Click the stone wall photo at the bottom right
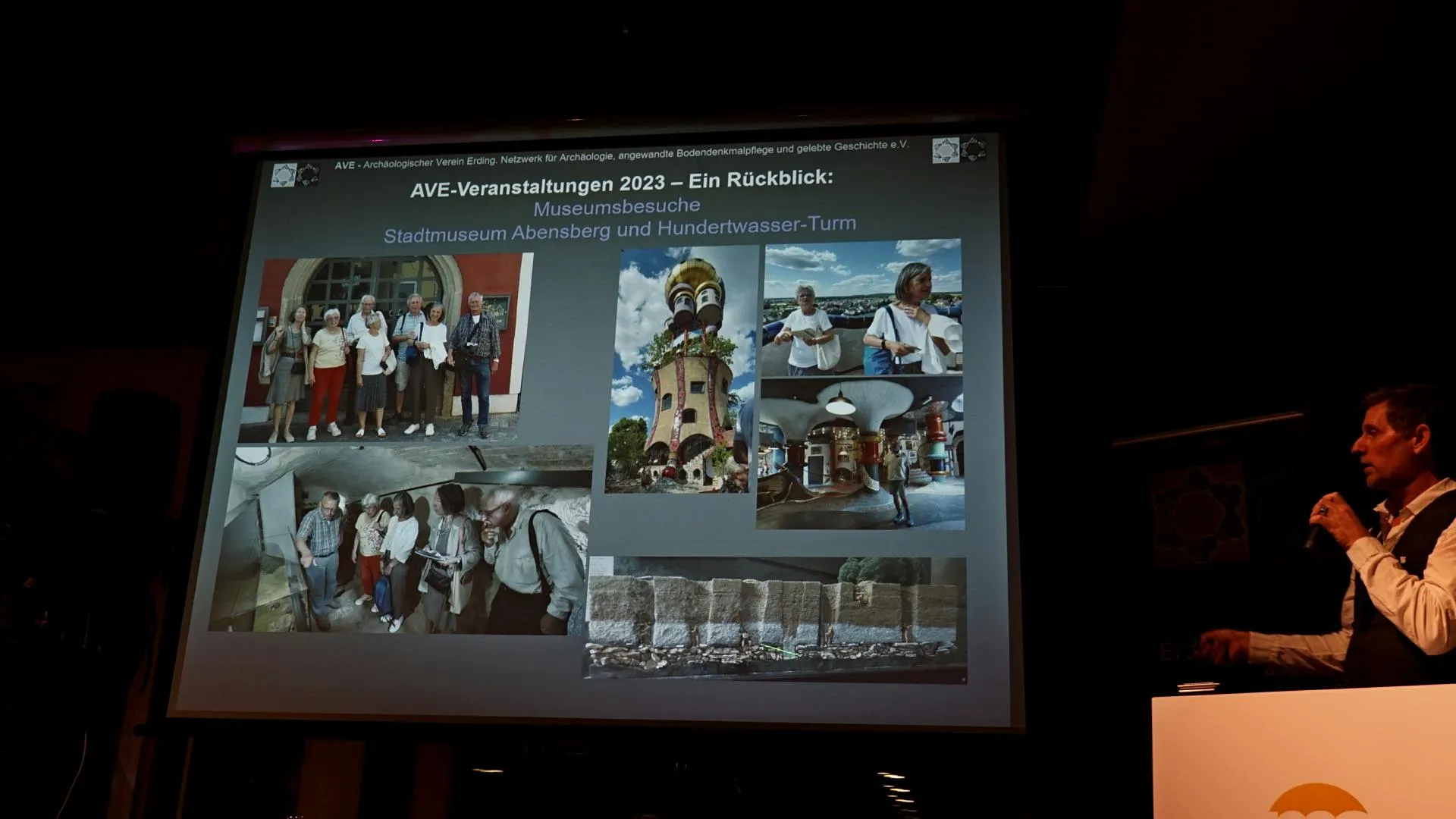 [775, 618]
